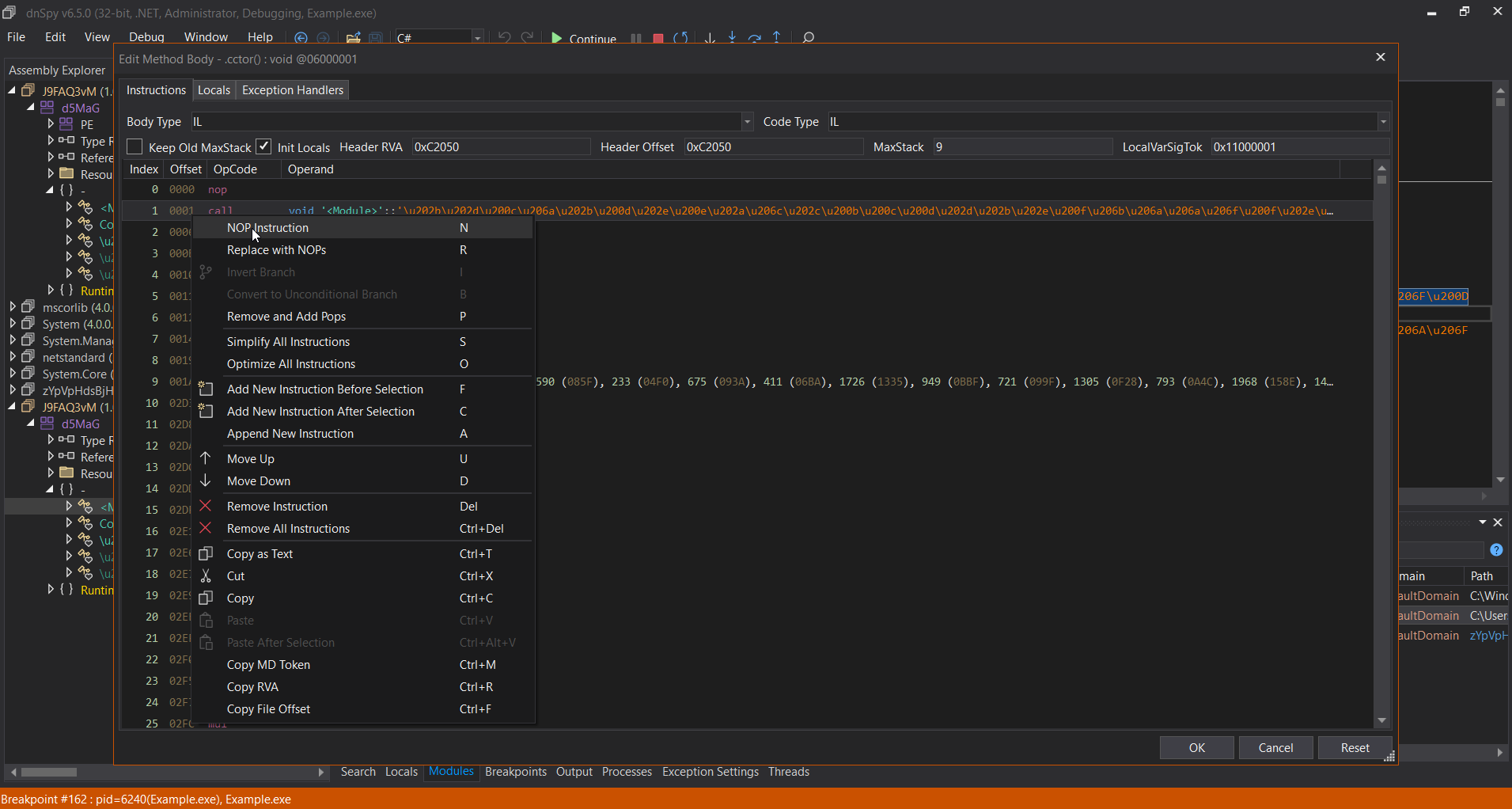The height and width of the screenshot is (809, 1512).
Task: Click the Stop debugging red square icon
Action: pyautogui.click(x=657, y=38)
